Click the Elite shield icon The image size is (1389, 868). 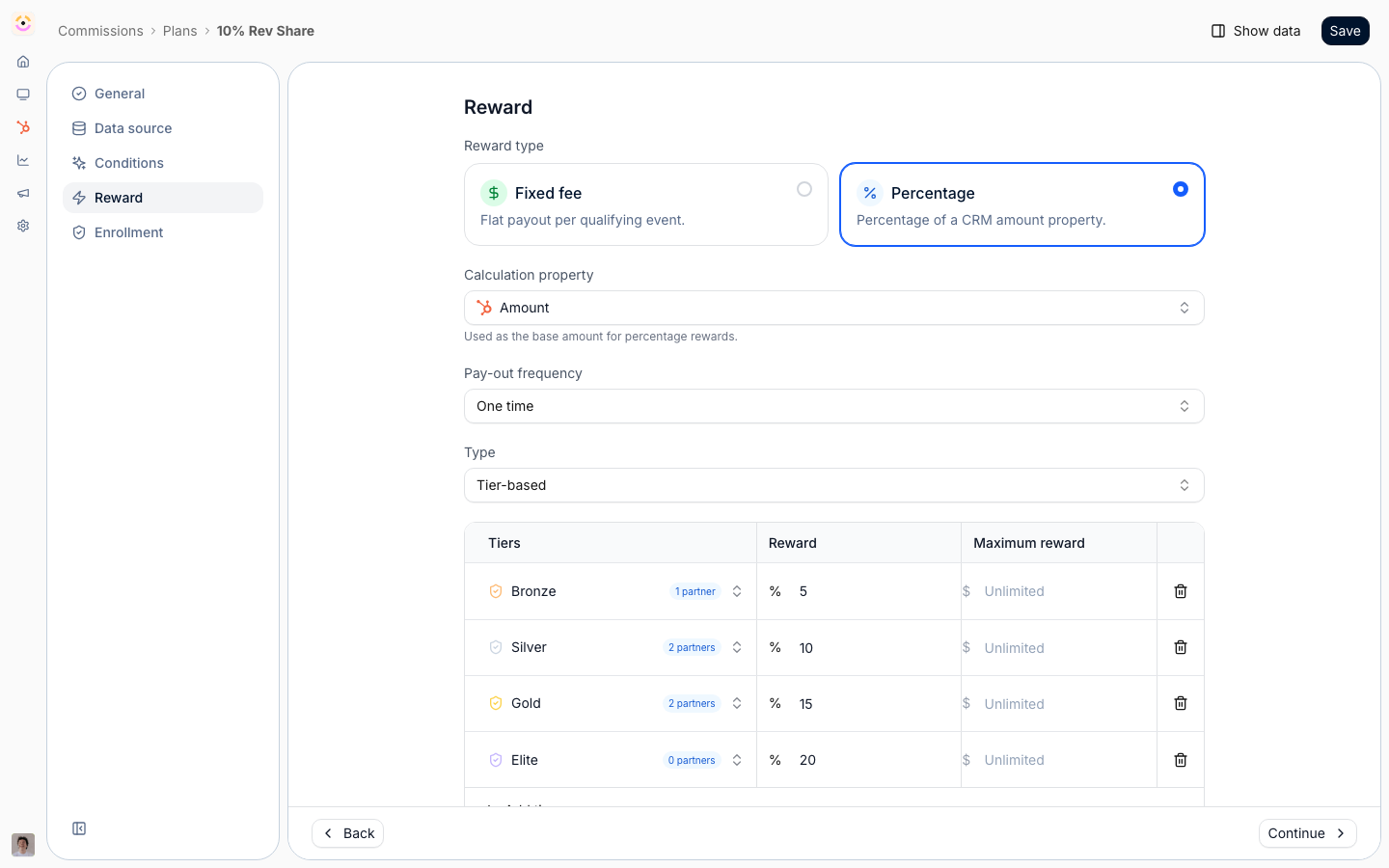pyautogui.click(x=496, y=760)
